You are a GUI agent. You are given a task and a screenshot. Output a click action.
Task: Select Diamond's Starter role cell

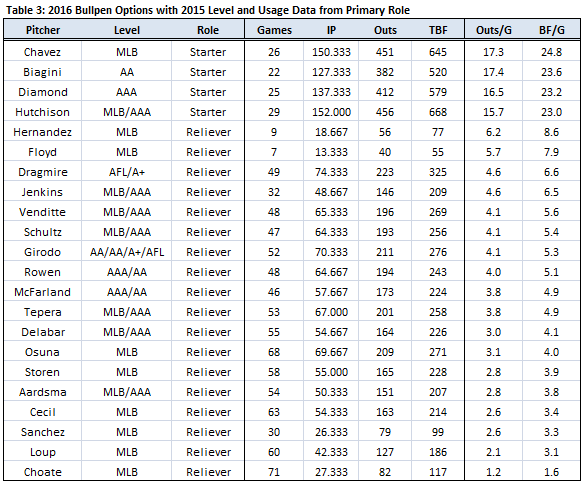(208, 92)
